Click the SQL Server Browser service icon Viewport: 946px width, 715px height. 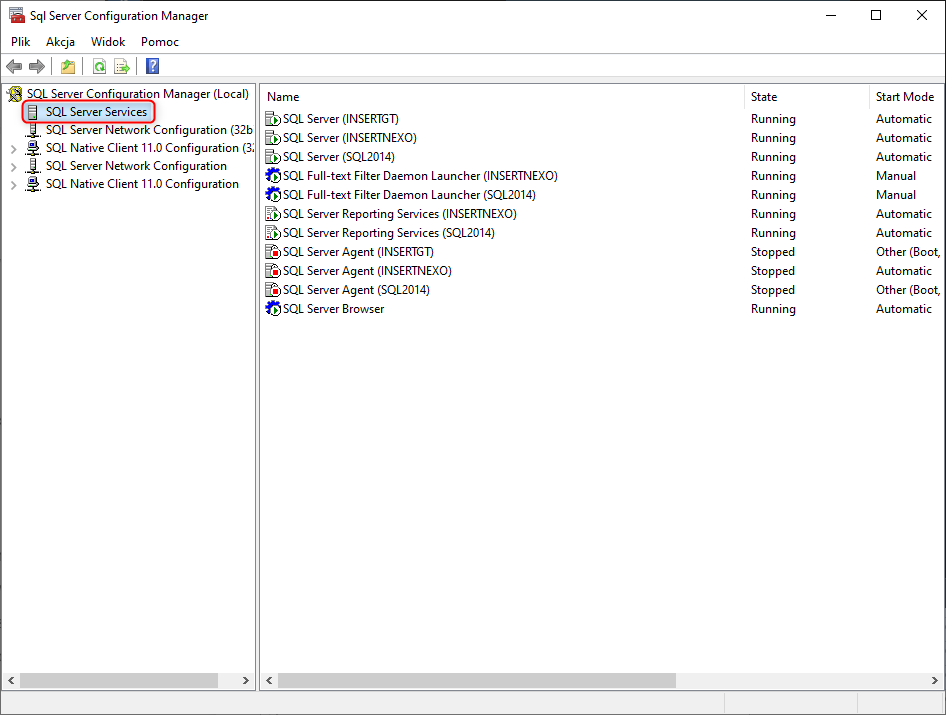[x=273, y=309]
